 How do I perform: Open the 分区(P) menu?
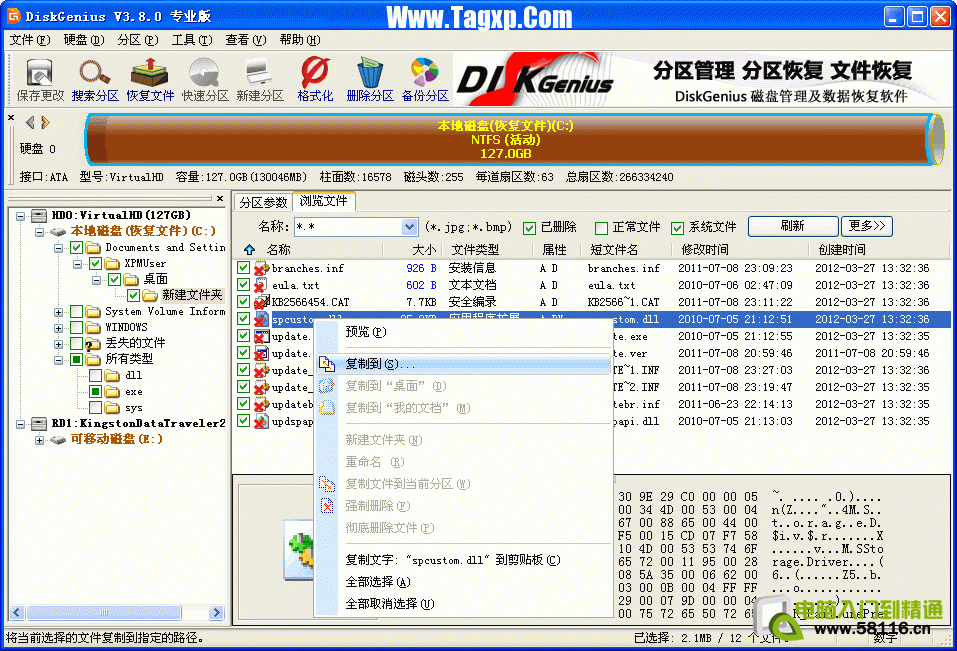tap(138, 40)
